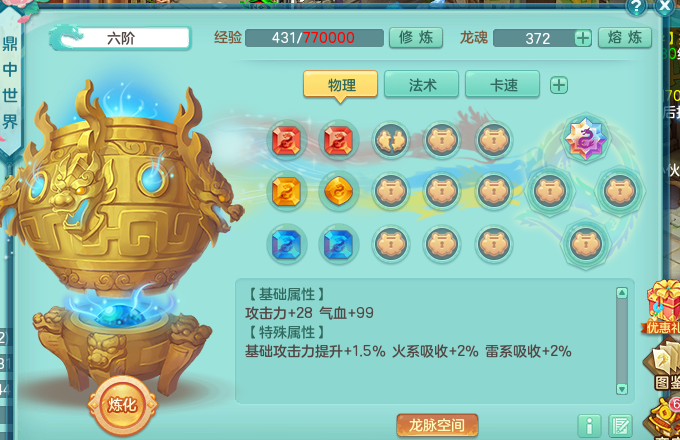Click the round orange gem slot
The image size is (680, 440).
(x=339, y=191)
